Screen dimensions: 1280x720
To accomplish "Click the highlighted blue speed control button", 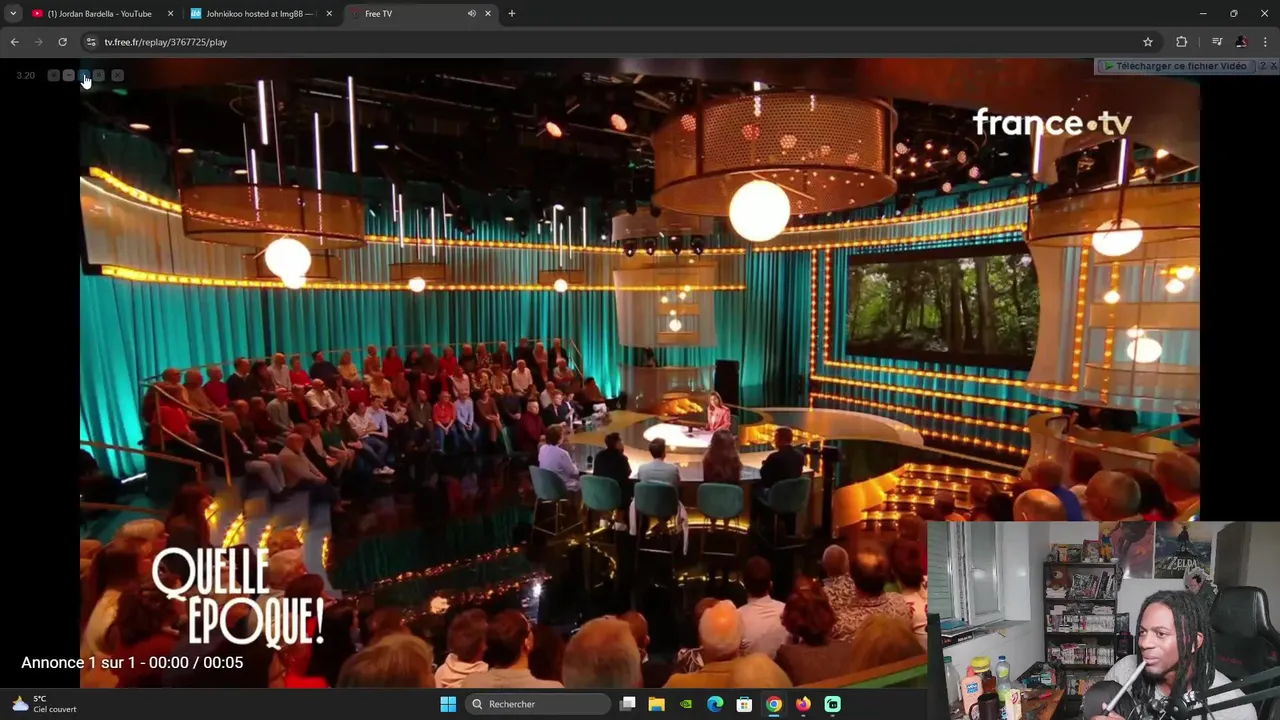I will (x=84, y=75).
